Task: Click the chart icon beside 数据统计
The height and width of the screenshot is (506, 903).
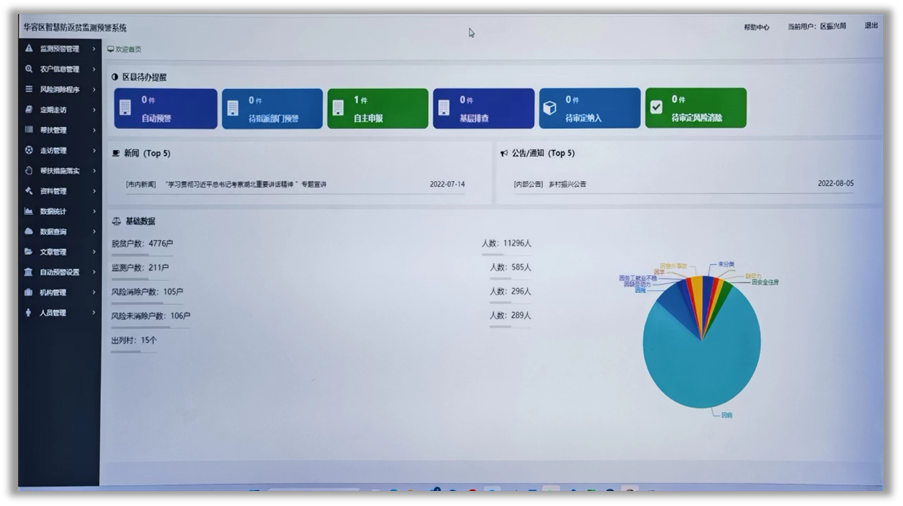Action: [29, 211]
